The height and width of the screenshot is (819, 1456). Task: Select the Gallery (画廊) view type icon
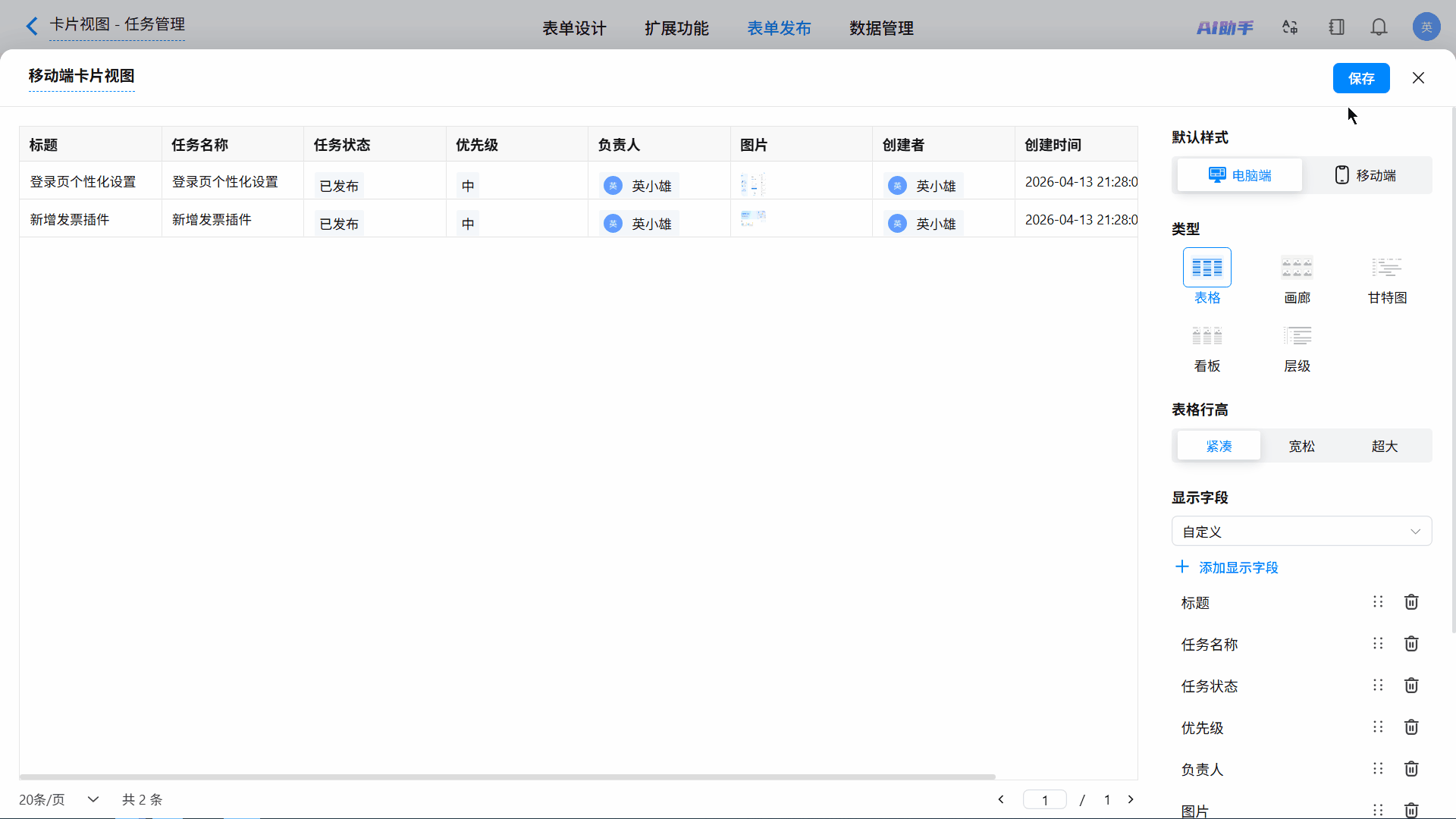pyautogui.click(x=1297, y=268)
